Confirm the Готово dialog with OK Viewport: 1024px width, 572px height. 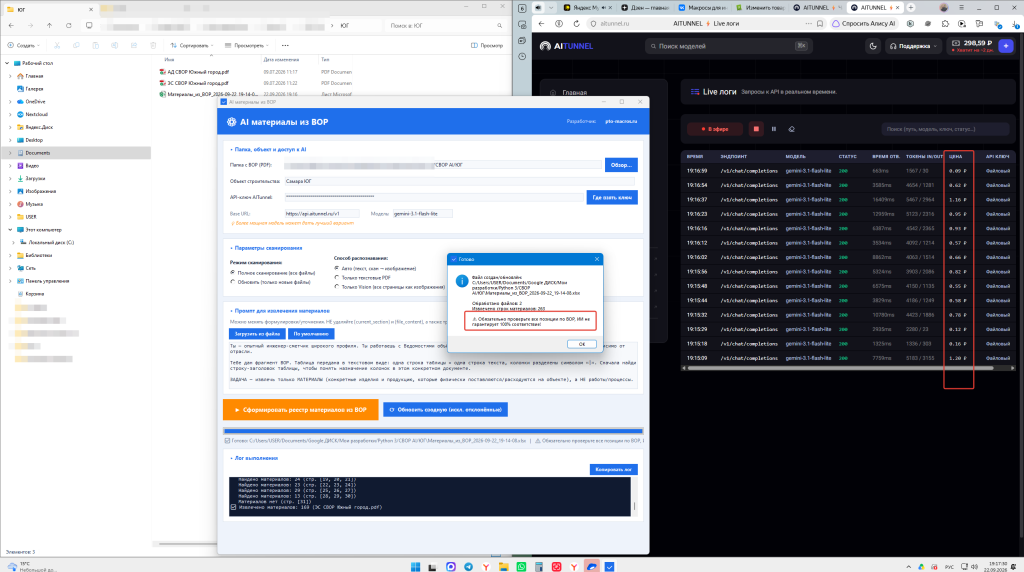pos(581,344)
